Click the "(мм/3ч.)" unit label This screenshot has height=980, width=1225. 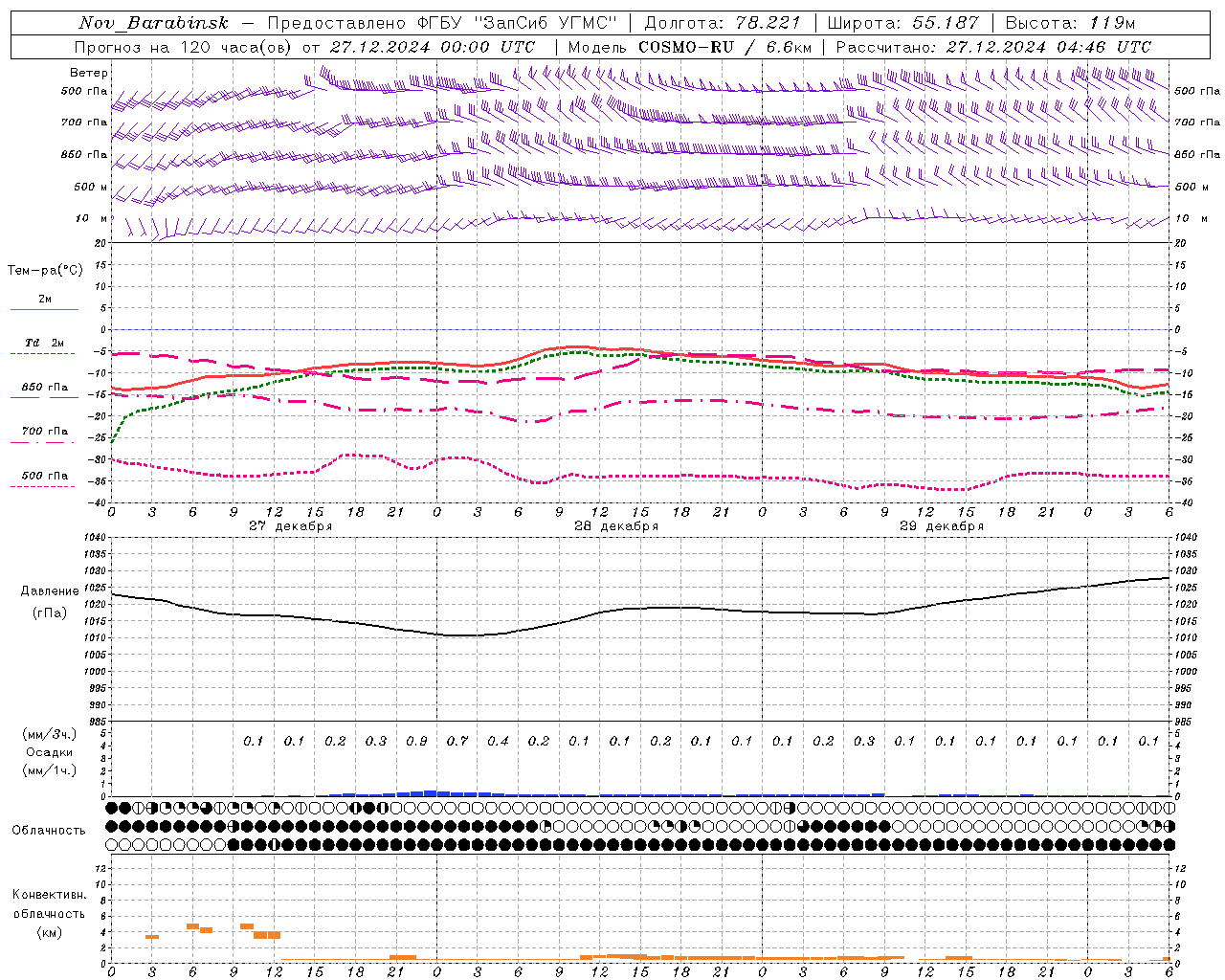click(49, 734)
